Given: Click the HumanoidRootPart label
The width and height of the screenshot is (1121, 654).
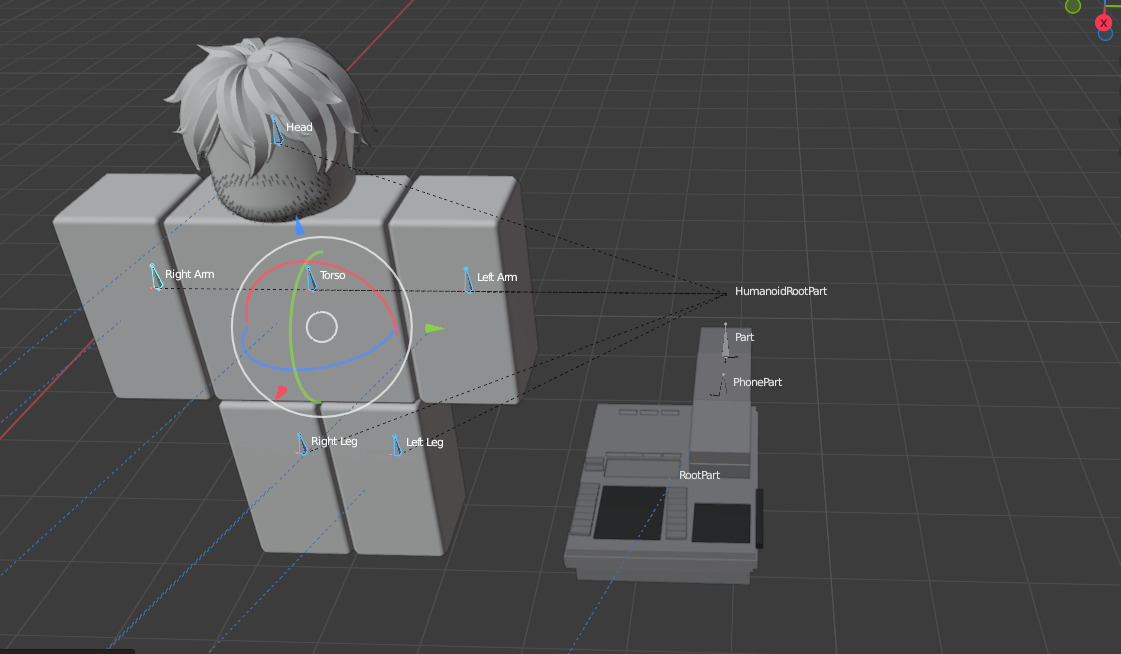Looking at the screenshot, I should coord(781,291).
